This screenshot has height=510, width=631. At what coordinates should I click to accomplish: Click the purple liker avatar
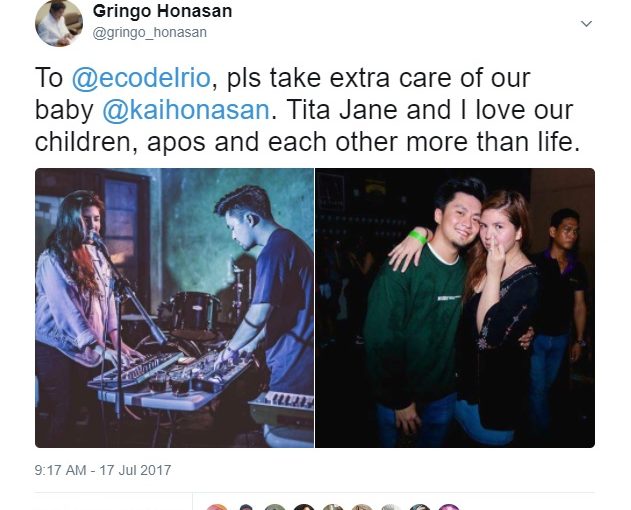(449, 507)
